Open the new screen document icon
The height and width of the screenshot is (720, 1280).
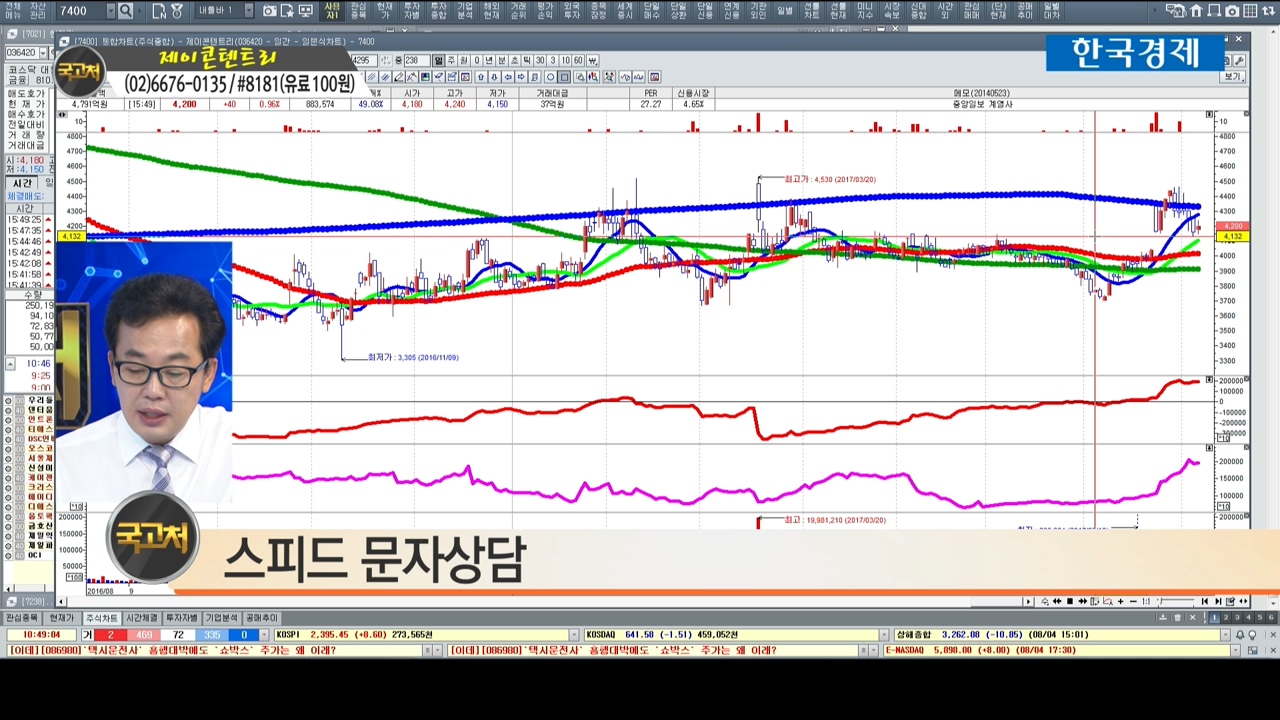[x=159, y=11]
